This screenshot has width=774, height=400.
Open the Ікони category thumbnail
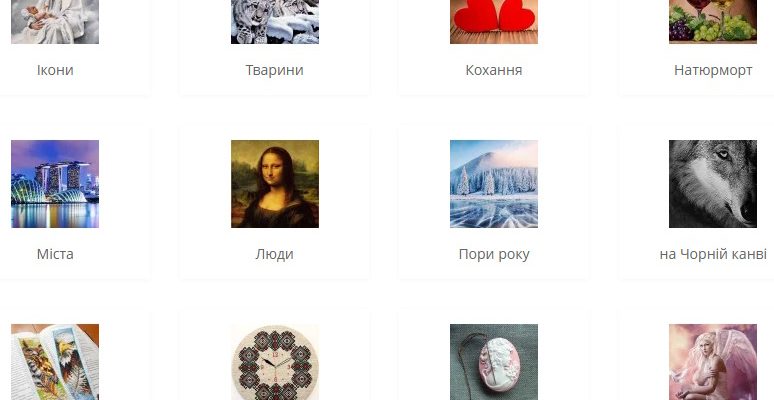click(x=55, y=22)
